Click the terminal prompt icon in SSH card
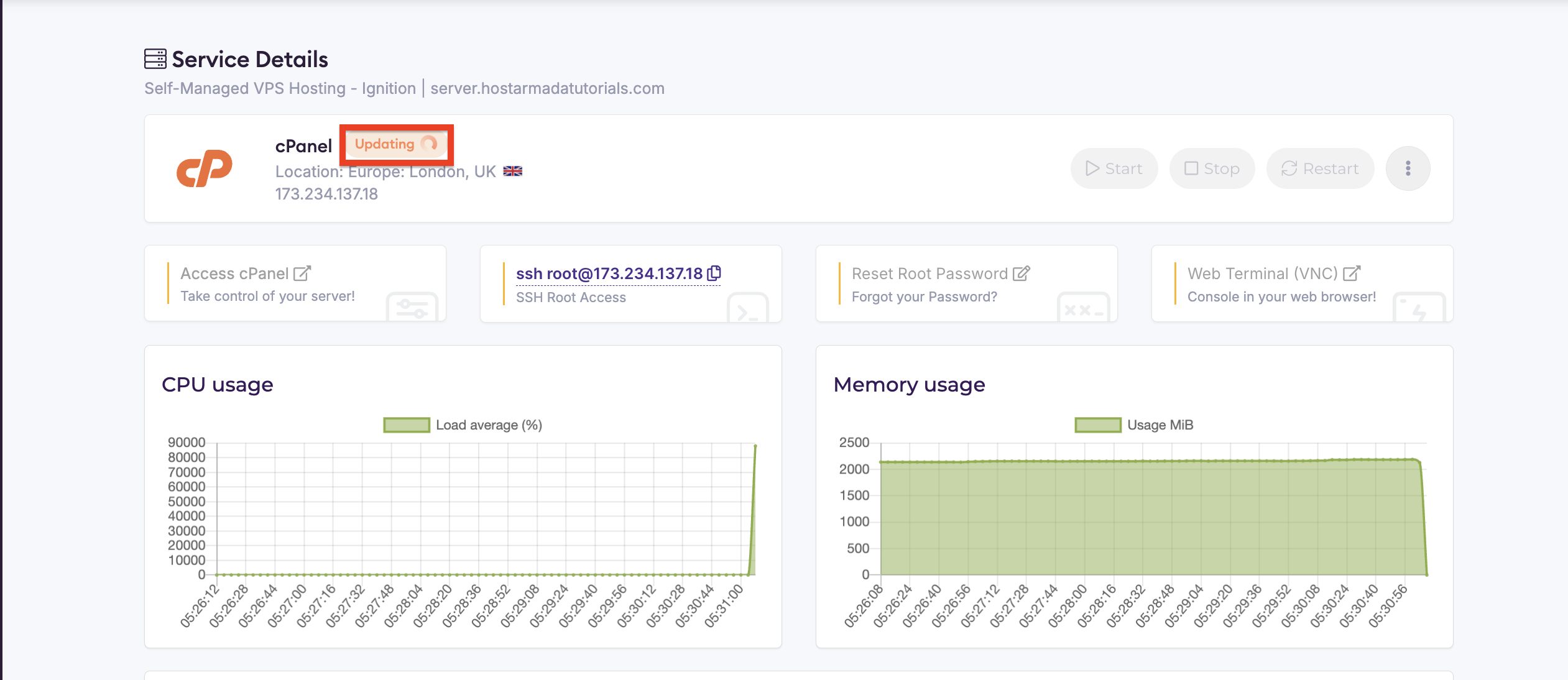The height and width of the screenshot is (680, 1568). (747, 308)
